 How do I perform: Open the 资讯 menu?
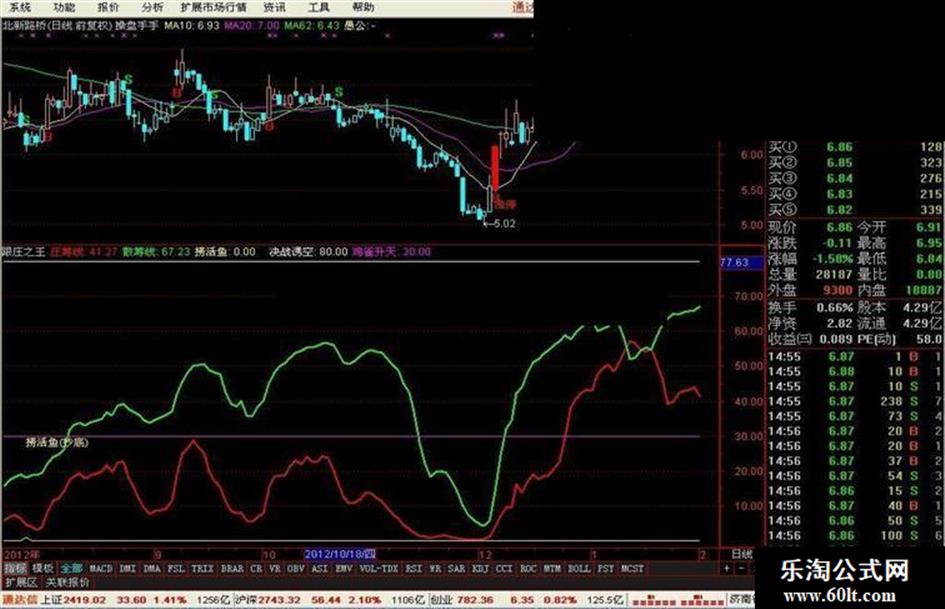(274, 8)
